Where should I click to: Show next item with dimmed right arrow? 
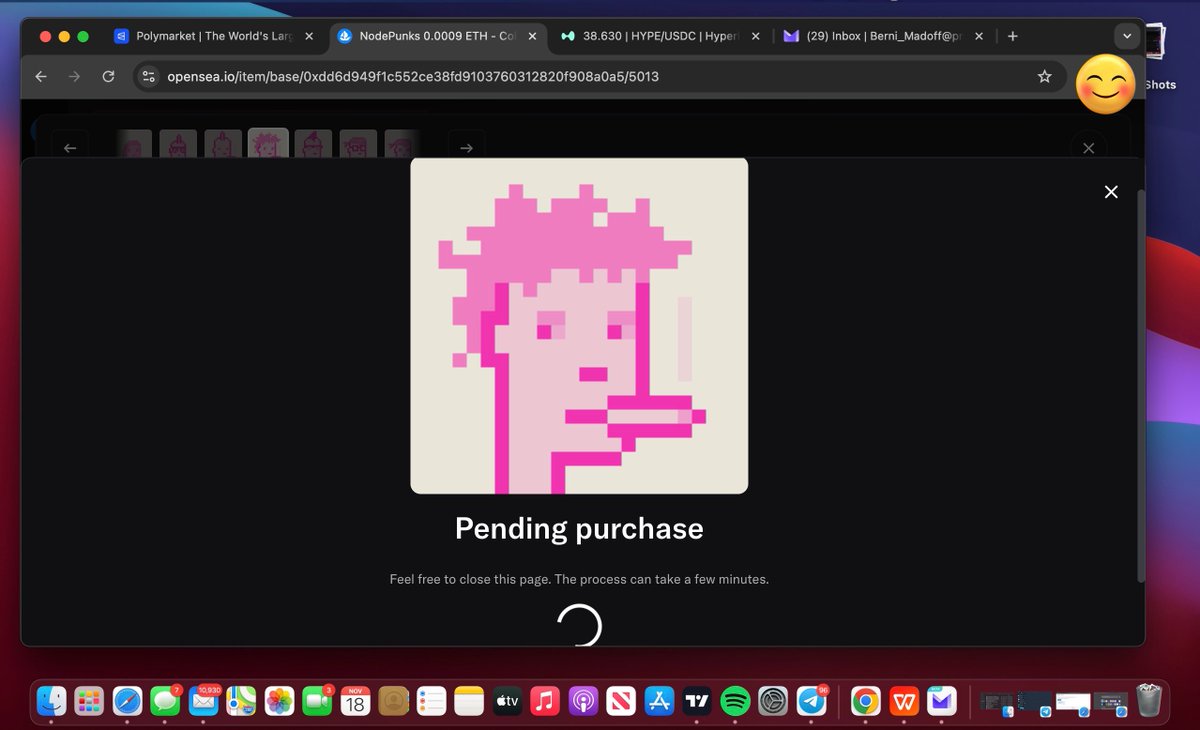pyautogui.click(x=466, y=148)
